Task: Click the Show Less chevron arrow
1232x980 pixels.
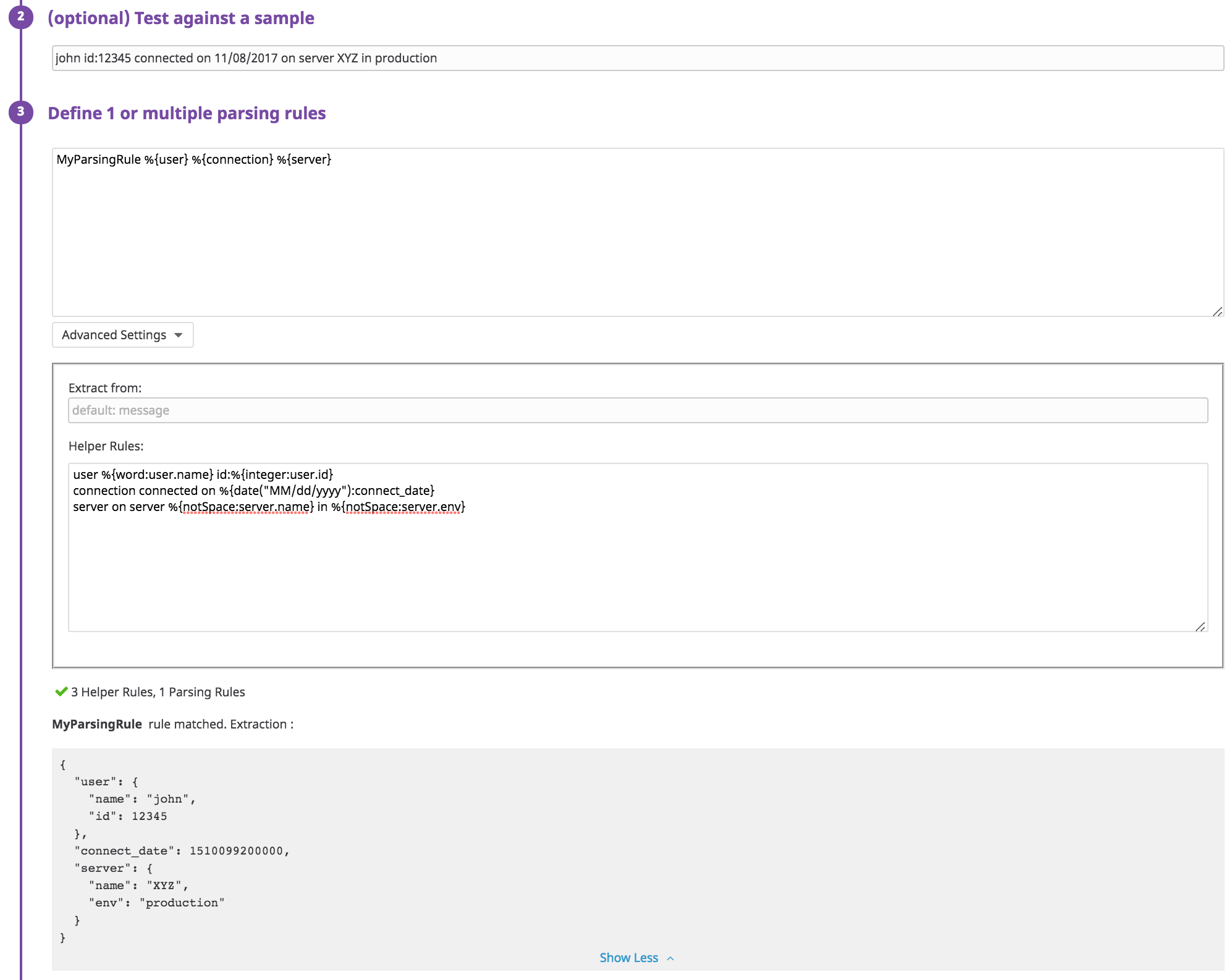Action: pos(670,958)
